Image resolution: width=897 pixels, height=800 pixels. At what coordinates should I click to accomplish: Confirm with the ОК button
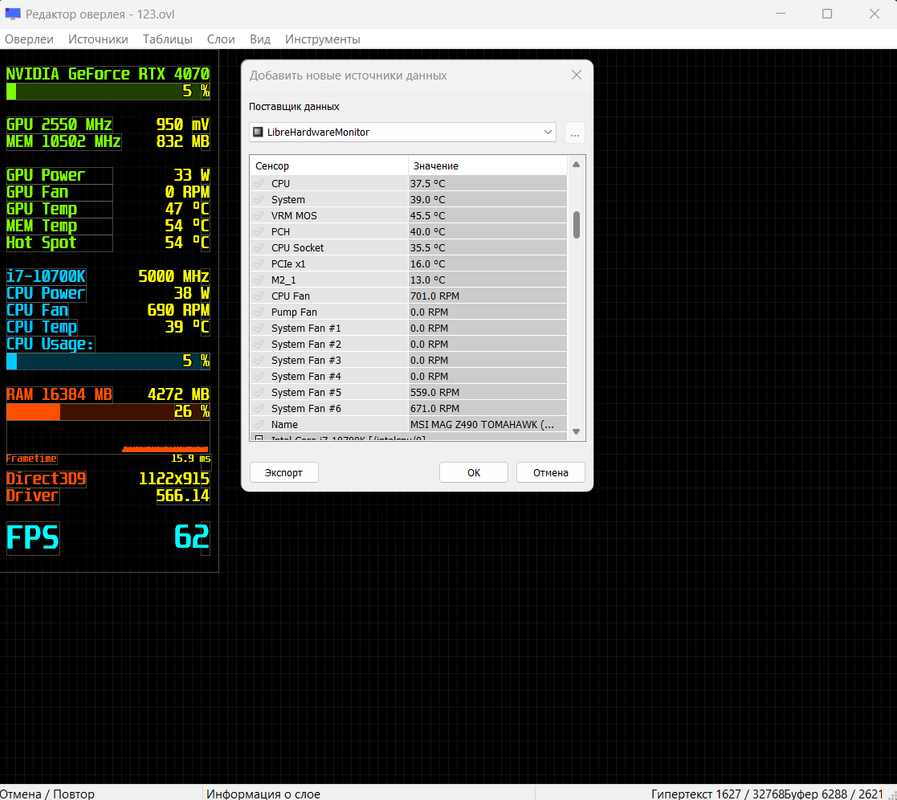pos(474,473)
